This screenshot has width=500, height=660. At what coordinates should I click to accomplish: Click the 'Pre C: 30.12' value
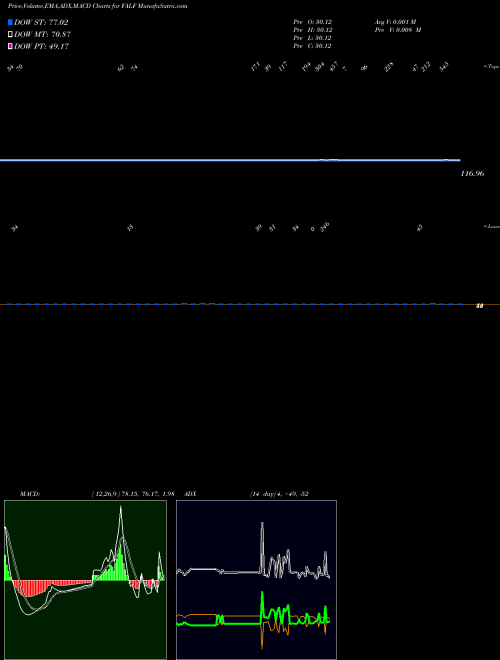pos(313,46)
